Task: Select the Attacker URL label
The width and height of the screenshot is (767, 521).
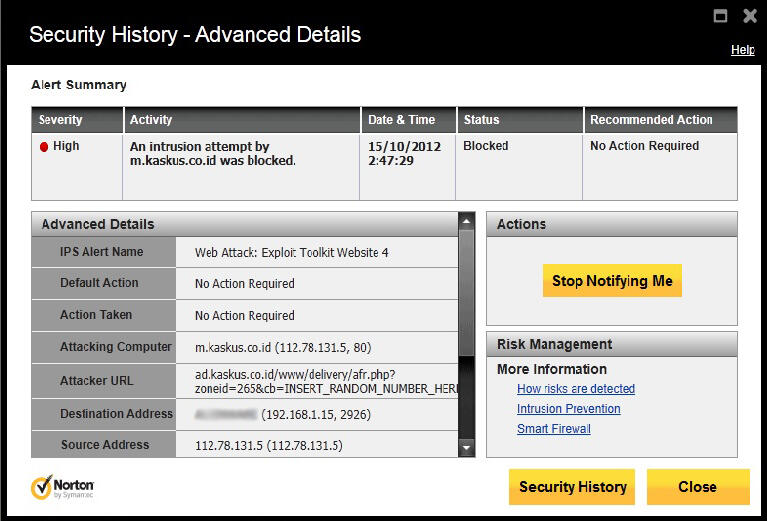Action: point(96,381)
